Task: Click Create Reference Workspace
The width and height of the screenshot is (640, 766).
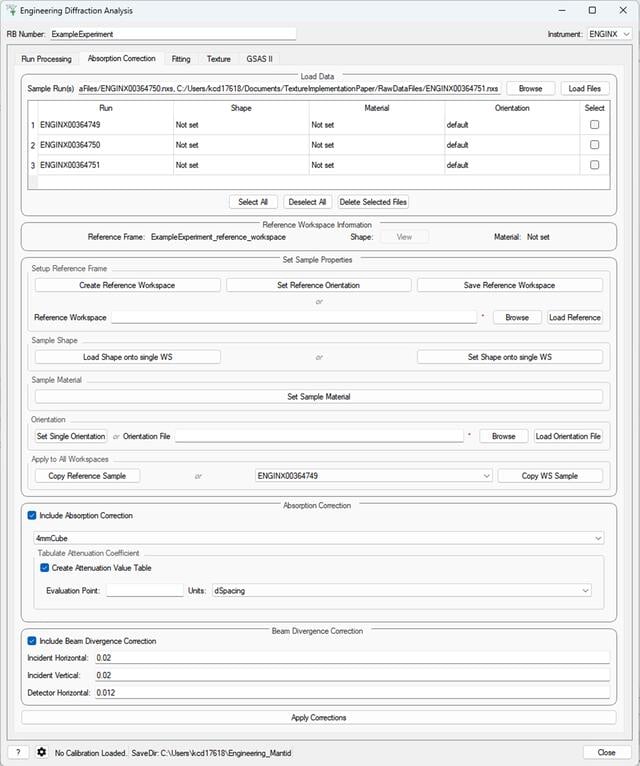Action: coord(127,285)
